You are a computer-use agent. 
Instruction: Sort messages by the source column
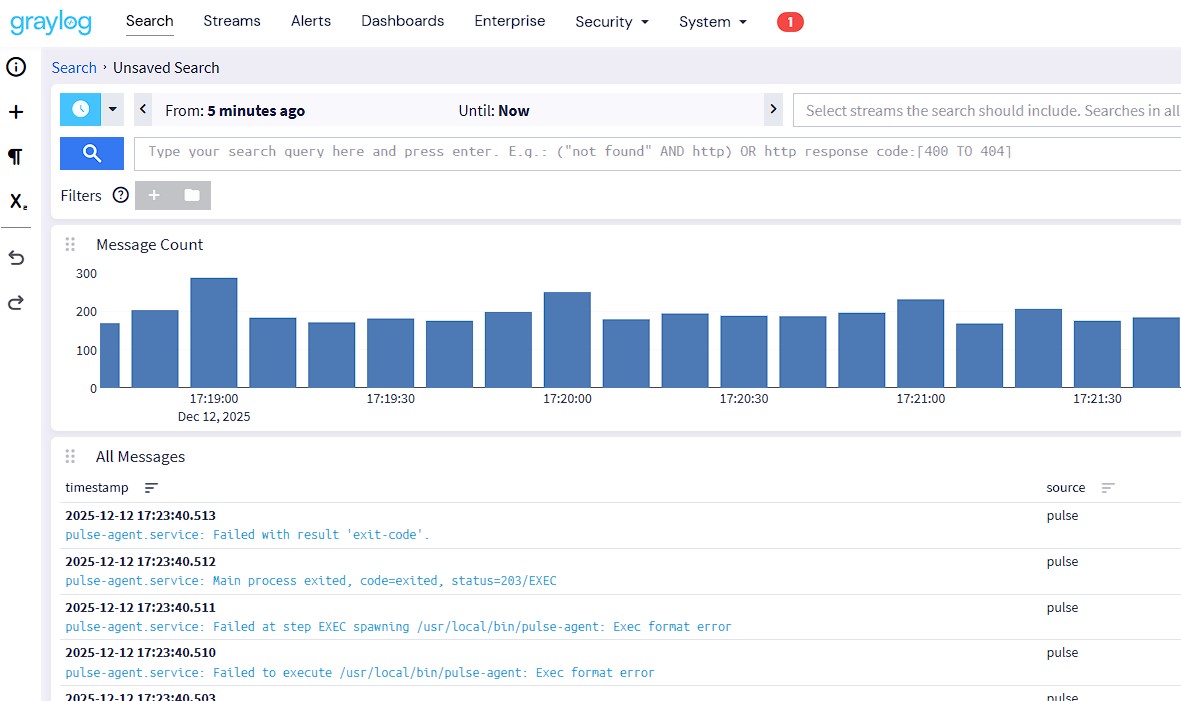tap(1108, 488)
